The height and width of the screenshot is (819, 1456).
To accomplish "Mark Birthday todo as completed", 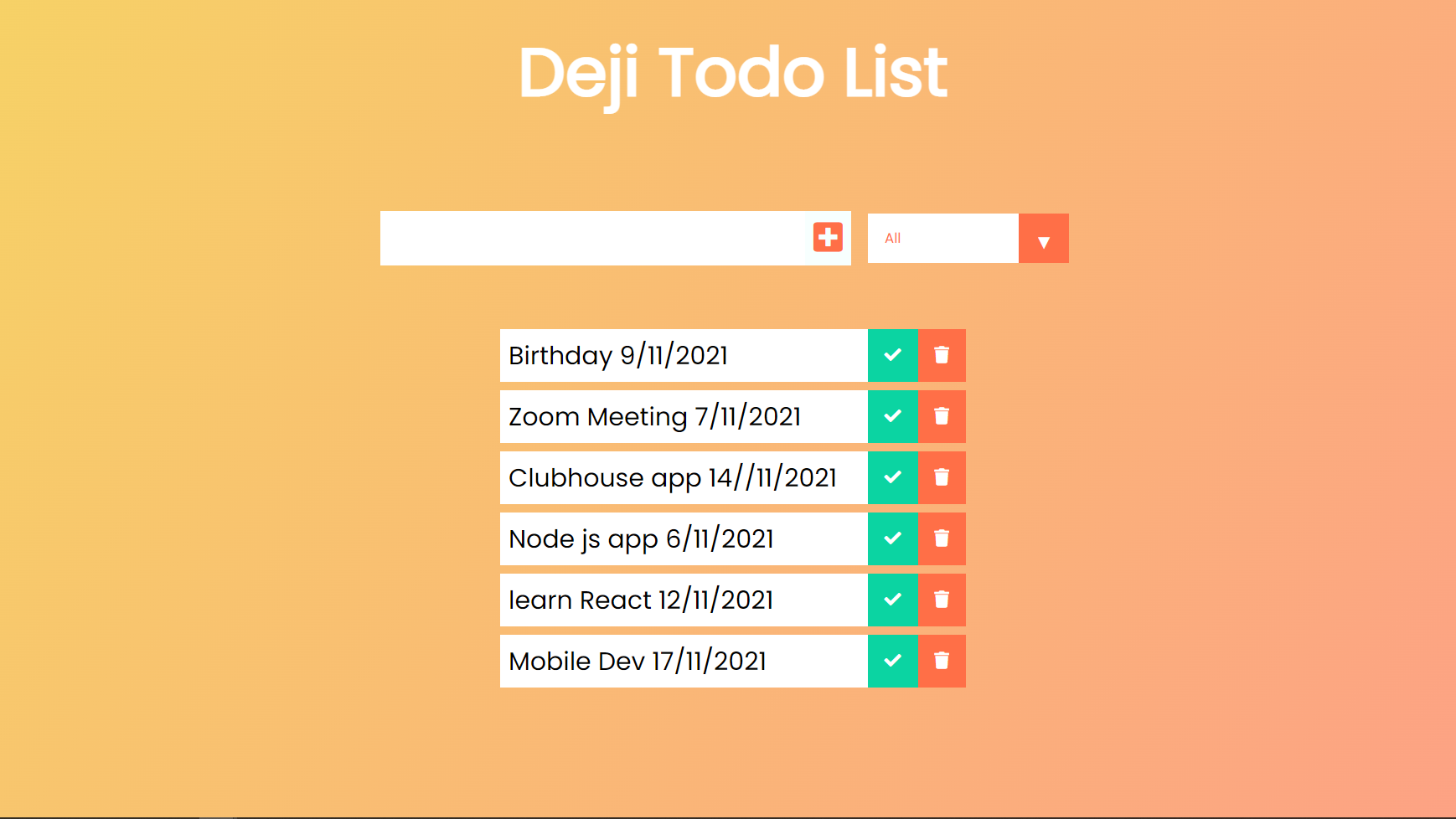I will coord(893,355).
